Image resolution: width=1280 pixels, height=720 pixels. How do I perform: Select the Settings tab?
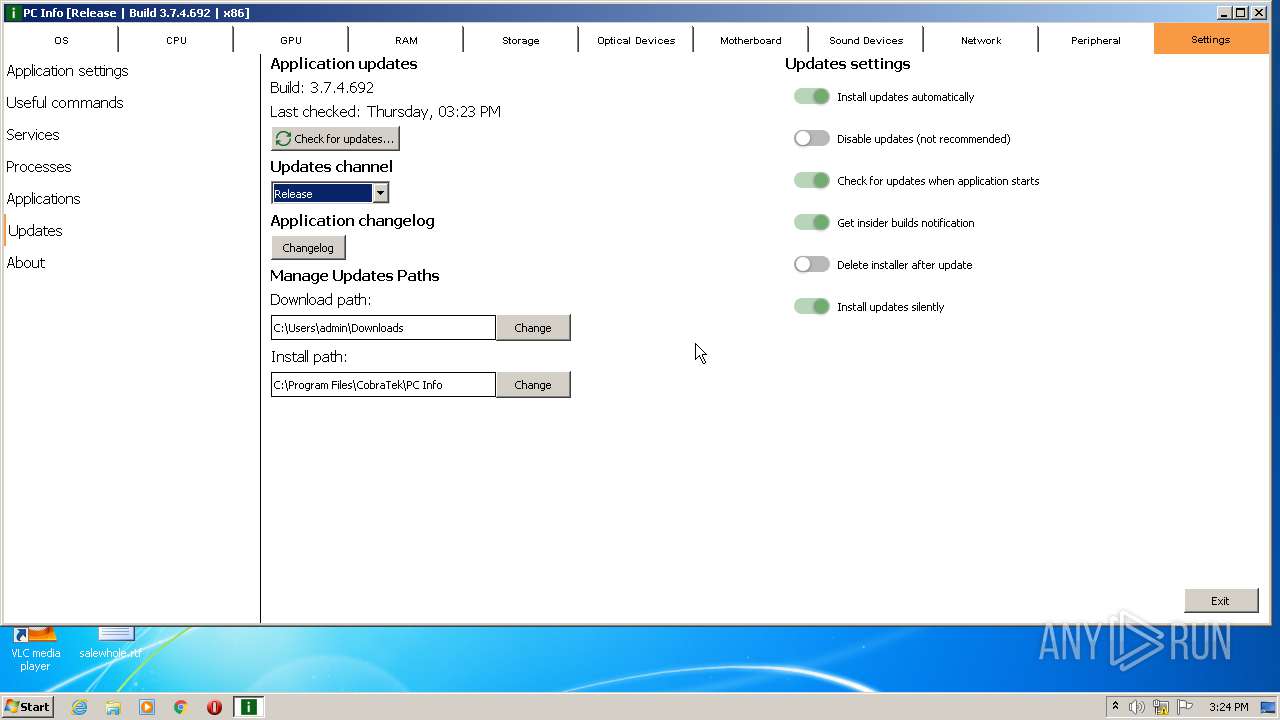pos(1211,40)
